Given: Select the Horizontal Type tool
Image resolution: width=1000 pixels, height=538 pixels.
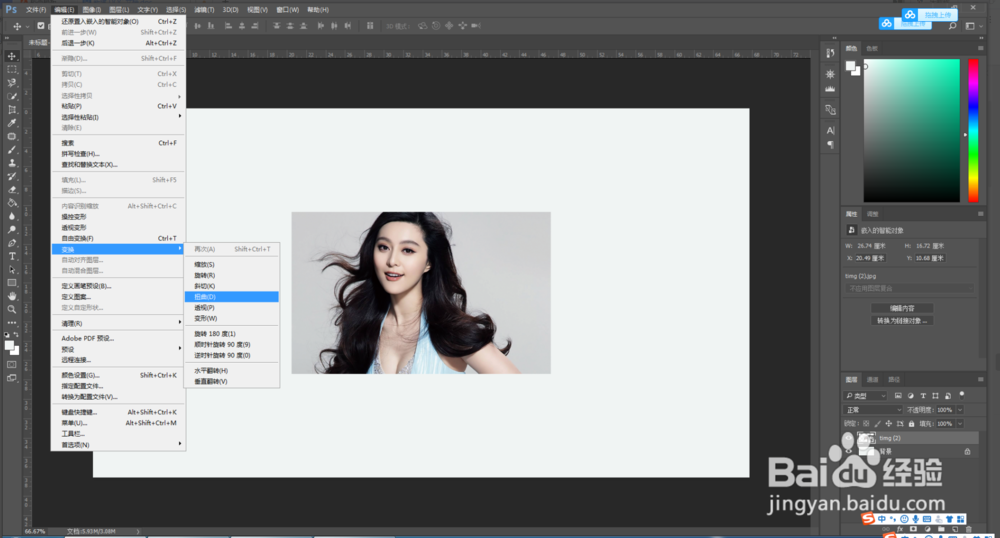Looking at the screenshot, I should 11,256.
